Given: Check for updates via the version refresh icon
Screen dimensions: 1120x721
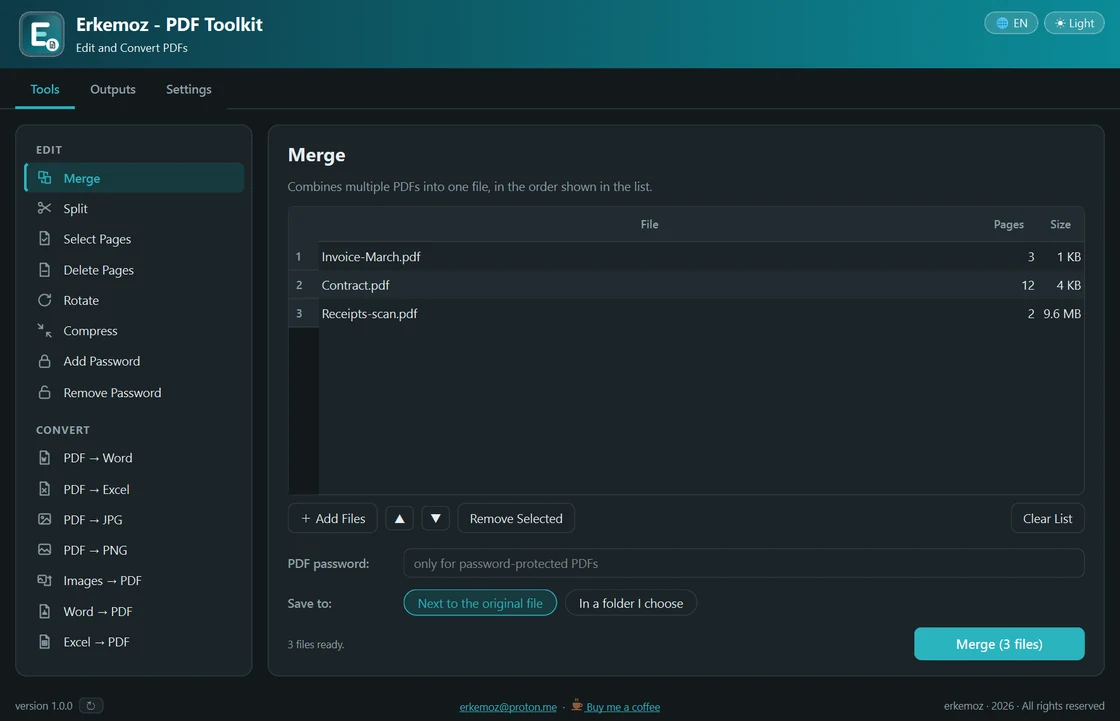Looking at the screenshot, I should click(x=91, y=705).
